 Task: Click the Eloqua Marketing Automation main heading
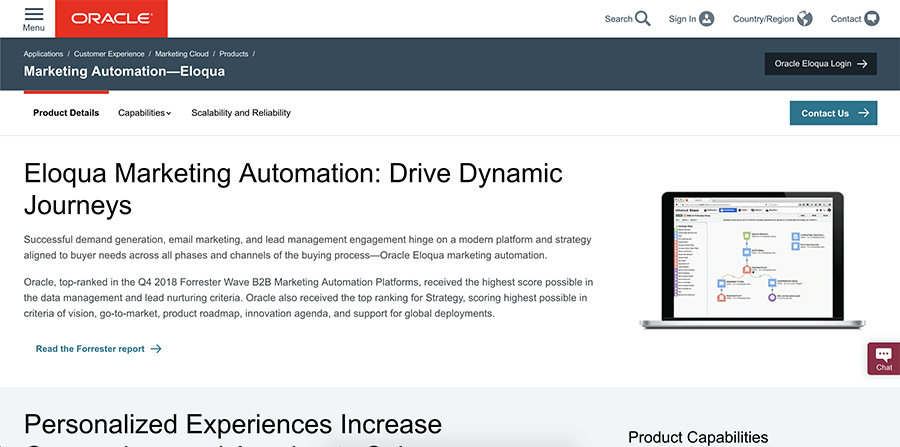(293, 189)
